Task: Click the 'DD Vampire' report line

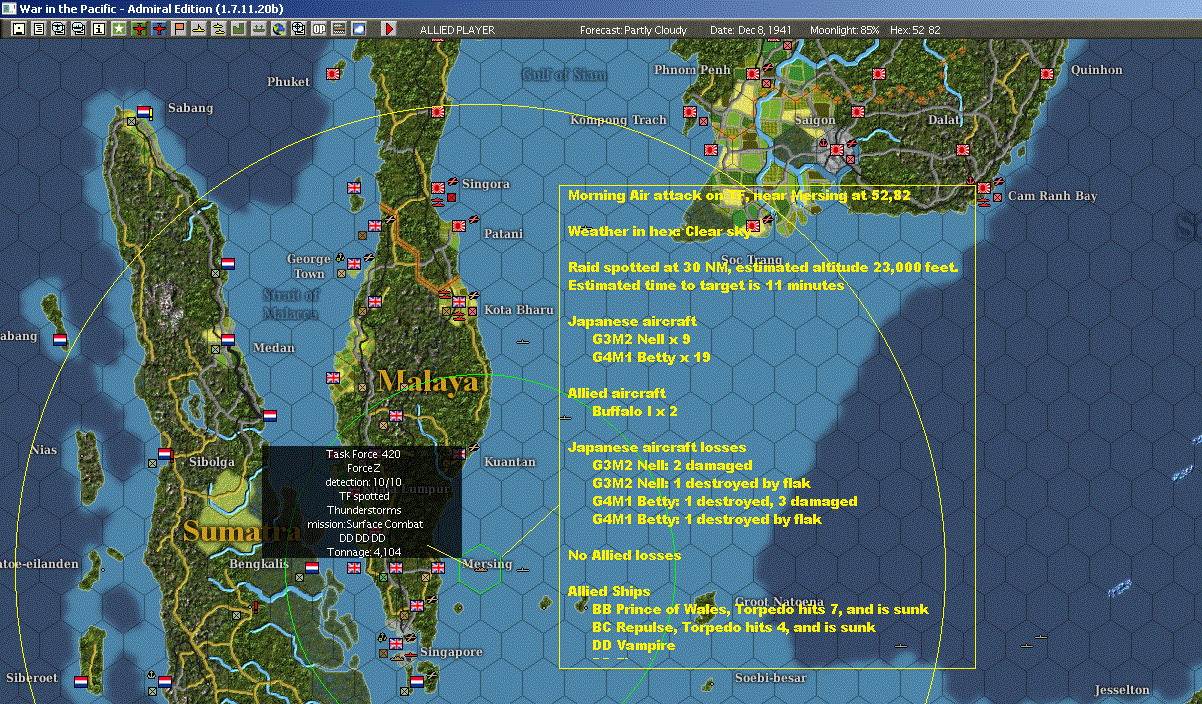Action: click(x=633, y=645)
